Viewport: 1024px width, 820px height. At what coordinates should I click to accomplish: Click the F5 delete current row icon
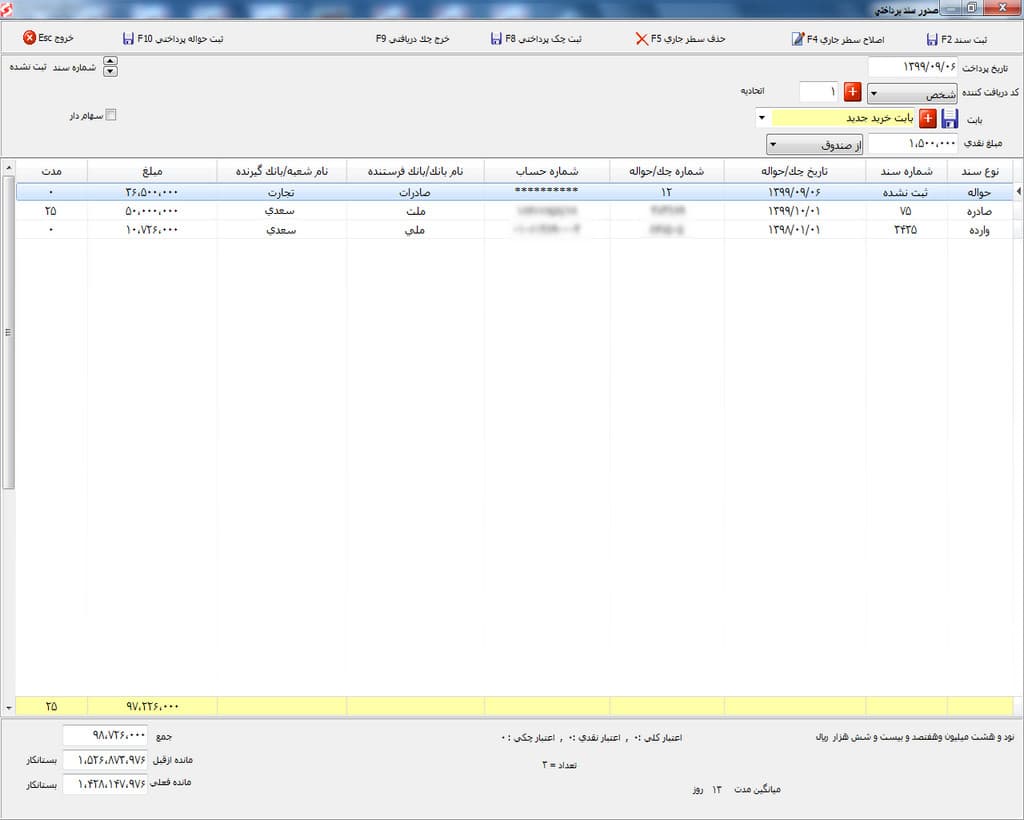point(641,39)
